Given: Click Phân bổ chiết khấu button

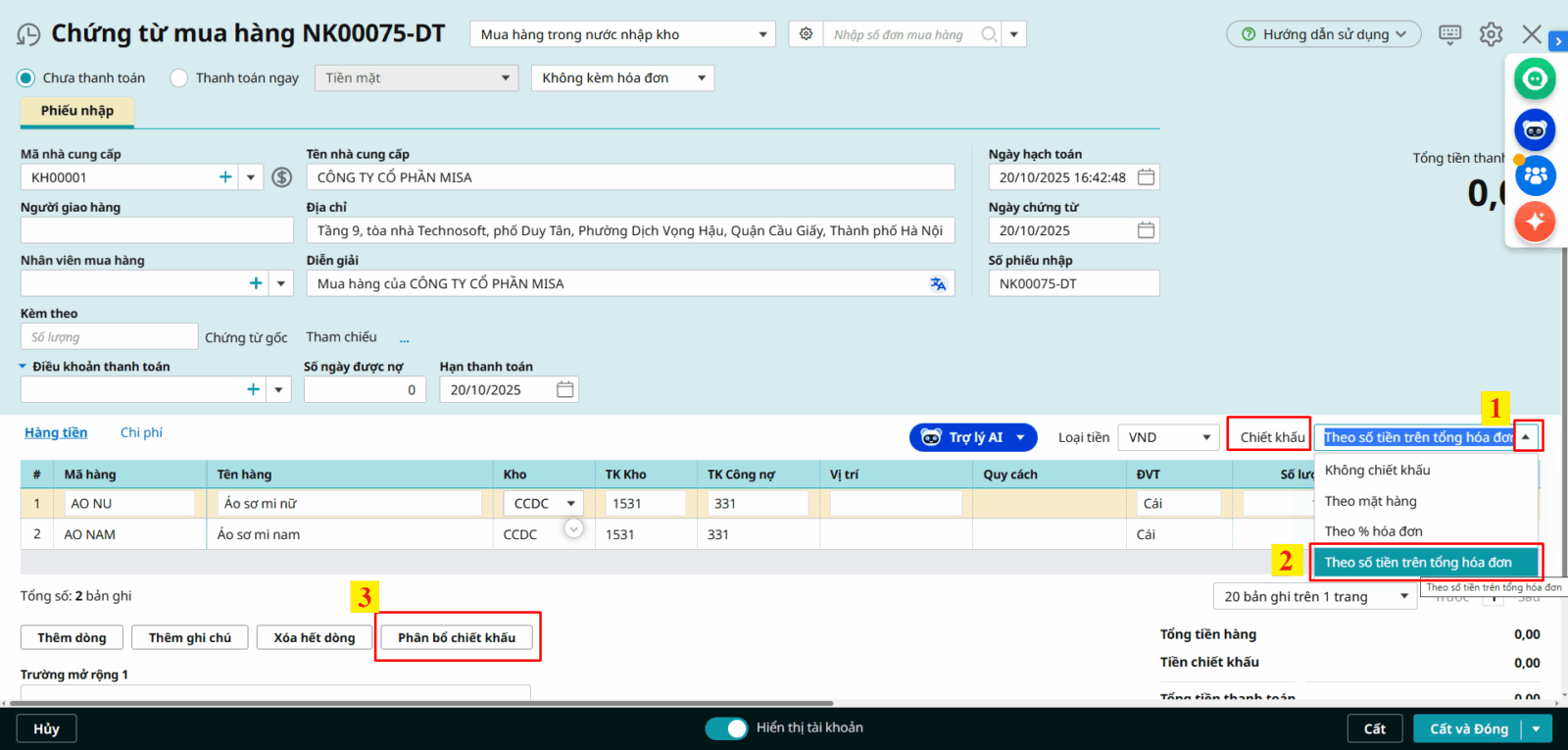Looking at the screenshot, I should pos(457,638).
